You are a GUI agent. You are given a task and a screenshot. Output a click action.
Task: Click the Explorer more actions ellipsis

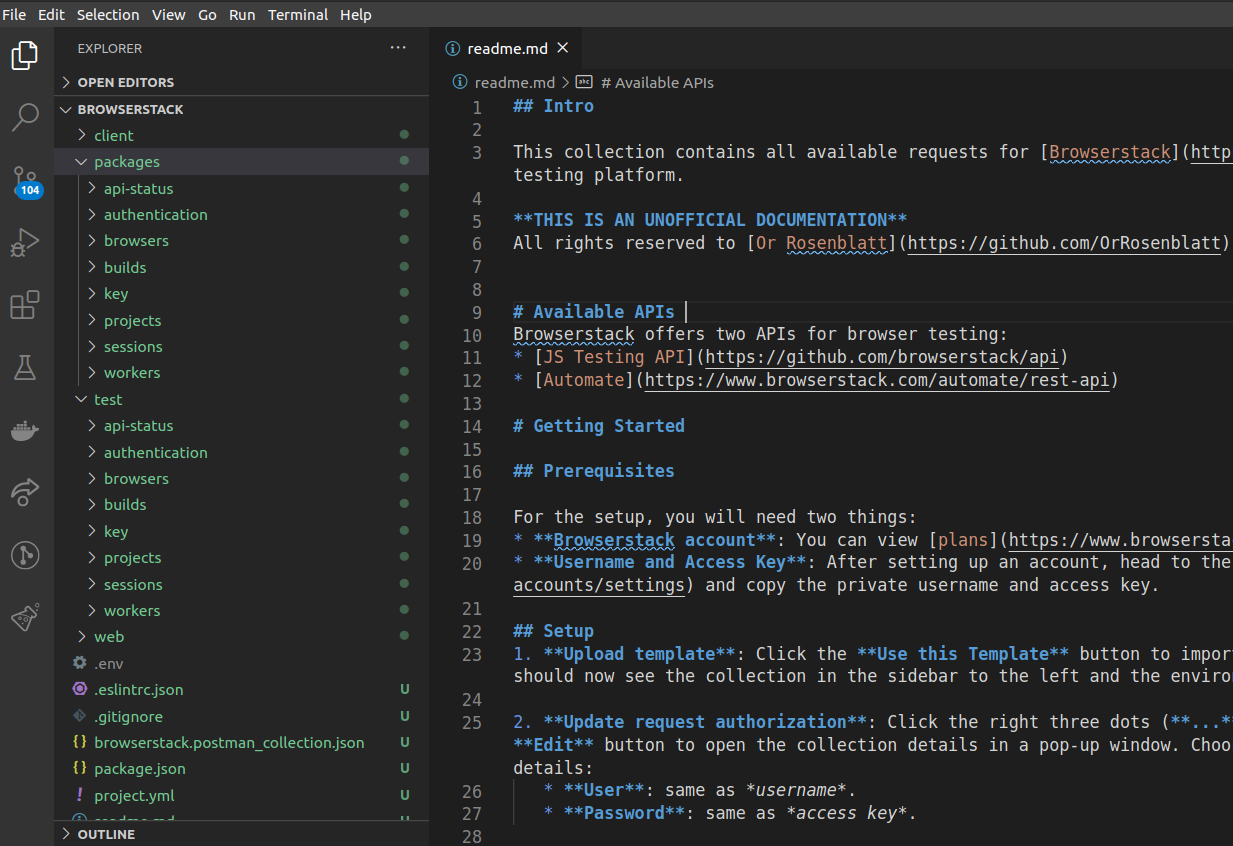[398, 48]
